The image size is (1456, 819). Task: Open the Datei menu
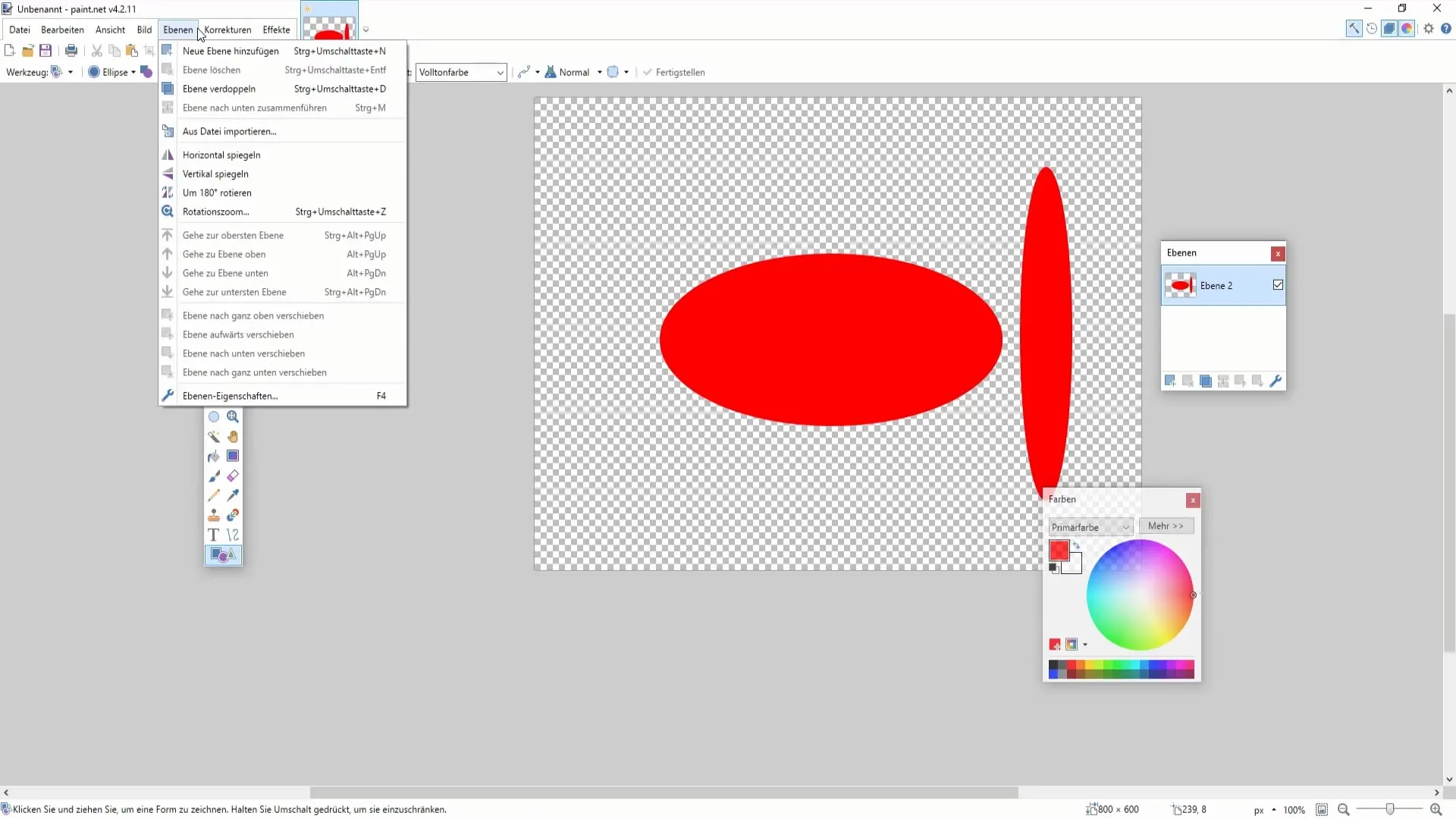pos(20,30)
